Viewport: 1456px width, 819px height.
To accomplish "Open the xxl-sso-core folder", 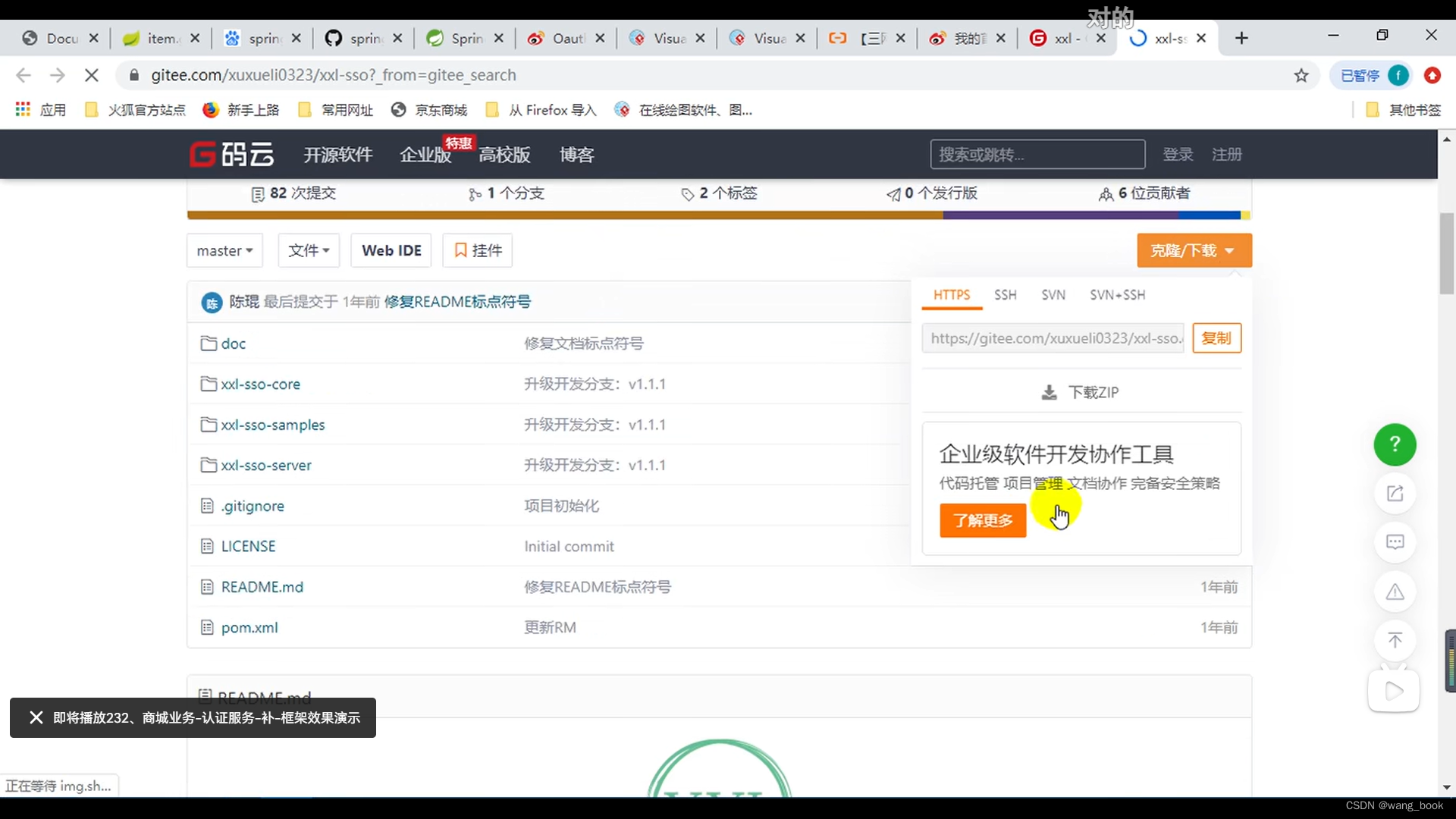I will tap(260, 384).
